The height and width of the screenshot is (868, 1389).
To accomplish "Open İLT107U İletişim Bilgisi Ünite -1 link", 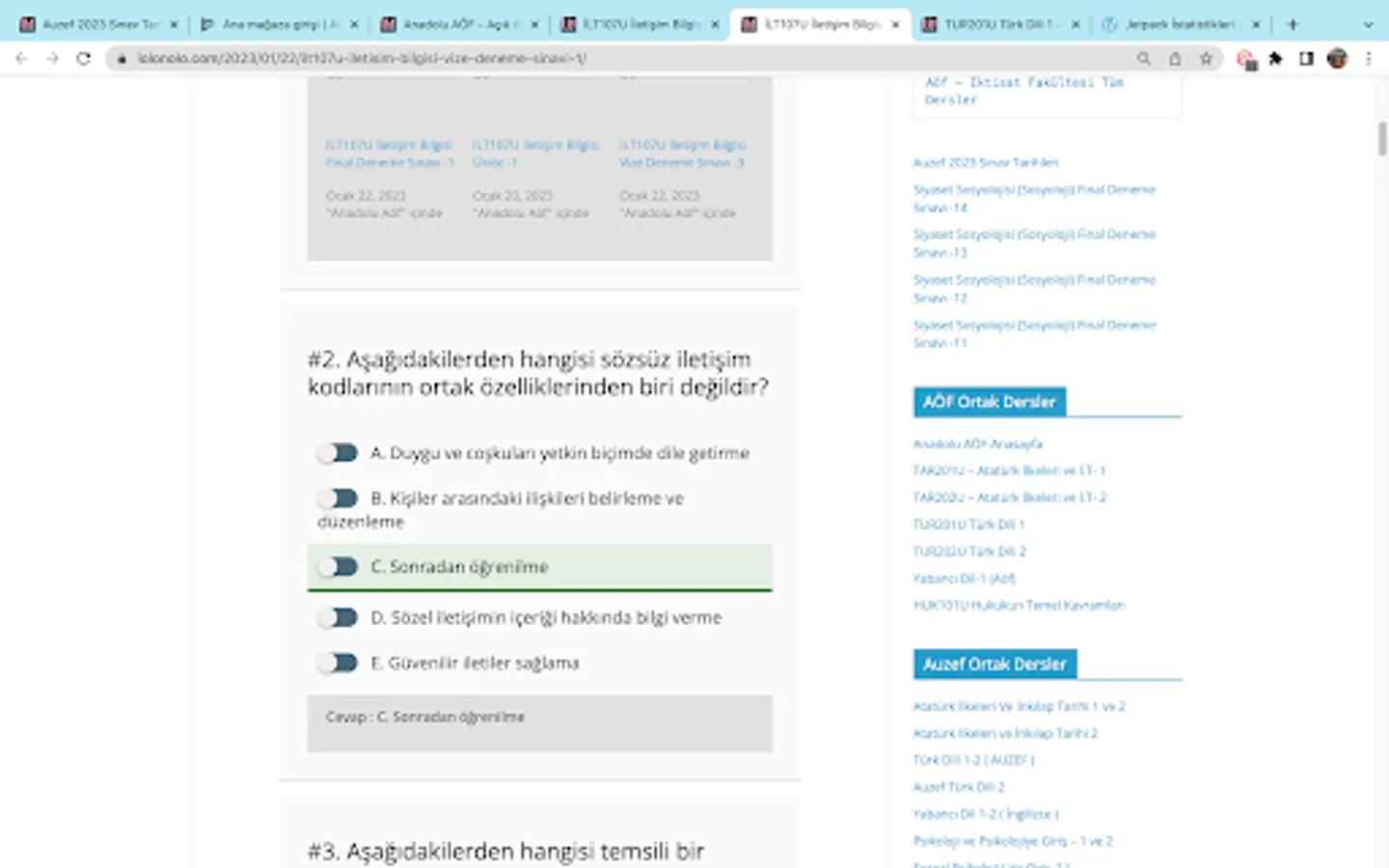I will [x=535, y=153].
